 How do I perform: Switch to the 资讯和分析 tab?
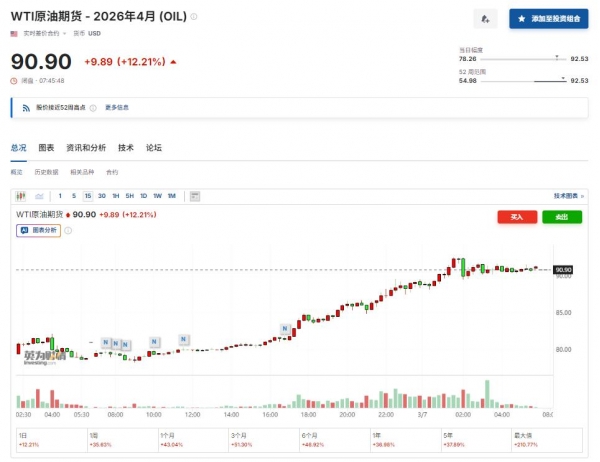[85, 148]
